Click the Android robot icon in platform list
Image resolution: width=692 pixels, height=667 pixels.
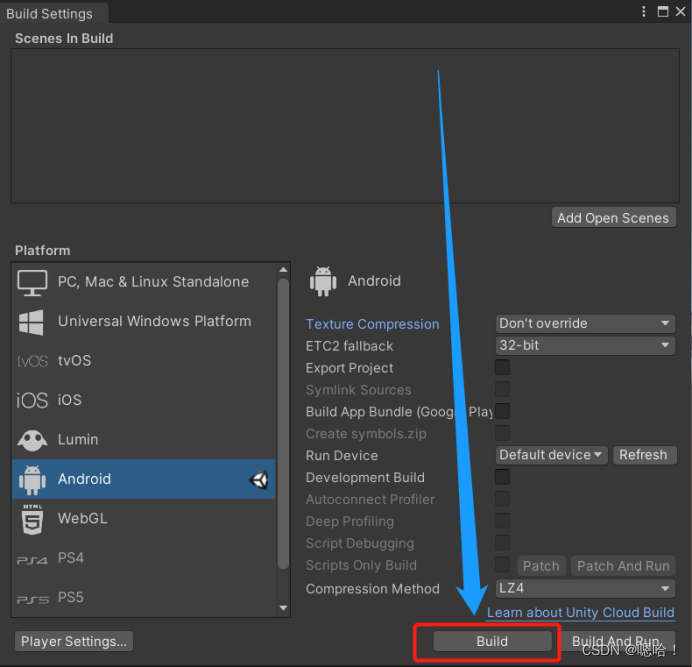(x=32, y=480)
